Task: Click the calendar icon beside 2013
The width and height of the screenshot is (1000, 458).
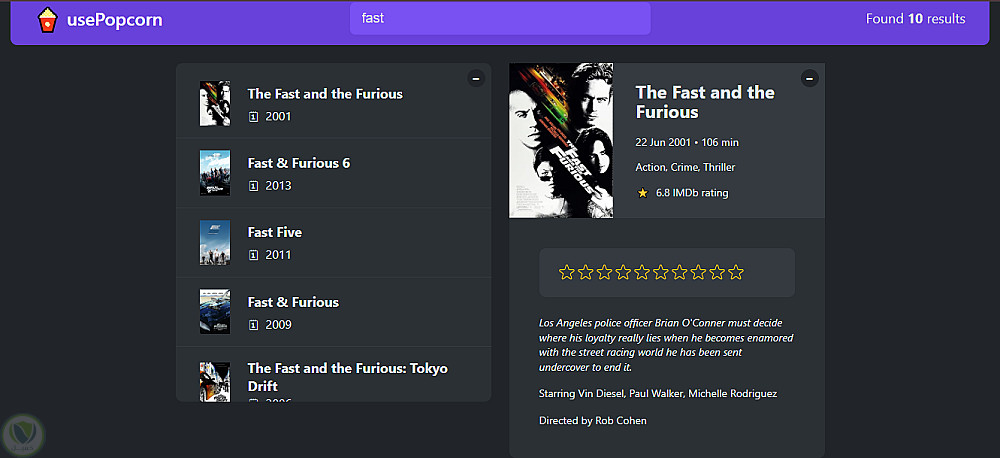Action: pos(253,186)
